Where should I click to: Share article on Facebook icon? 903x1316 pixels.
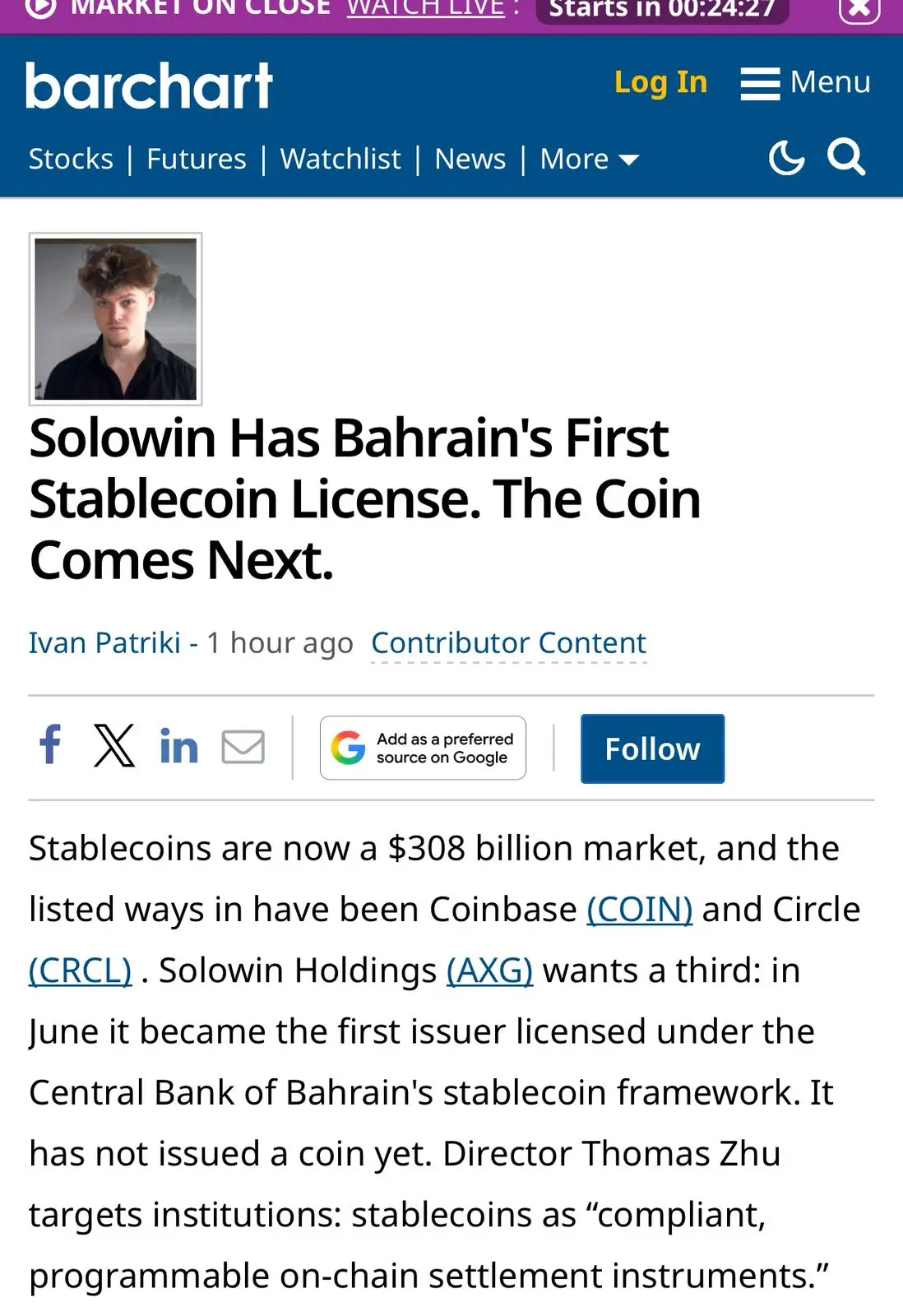50,744
